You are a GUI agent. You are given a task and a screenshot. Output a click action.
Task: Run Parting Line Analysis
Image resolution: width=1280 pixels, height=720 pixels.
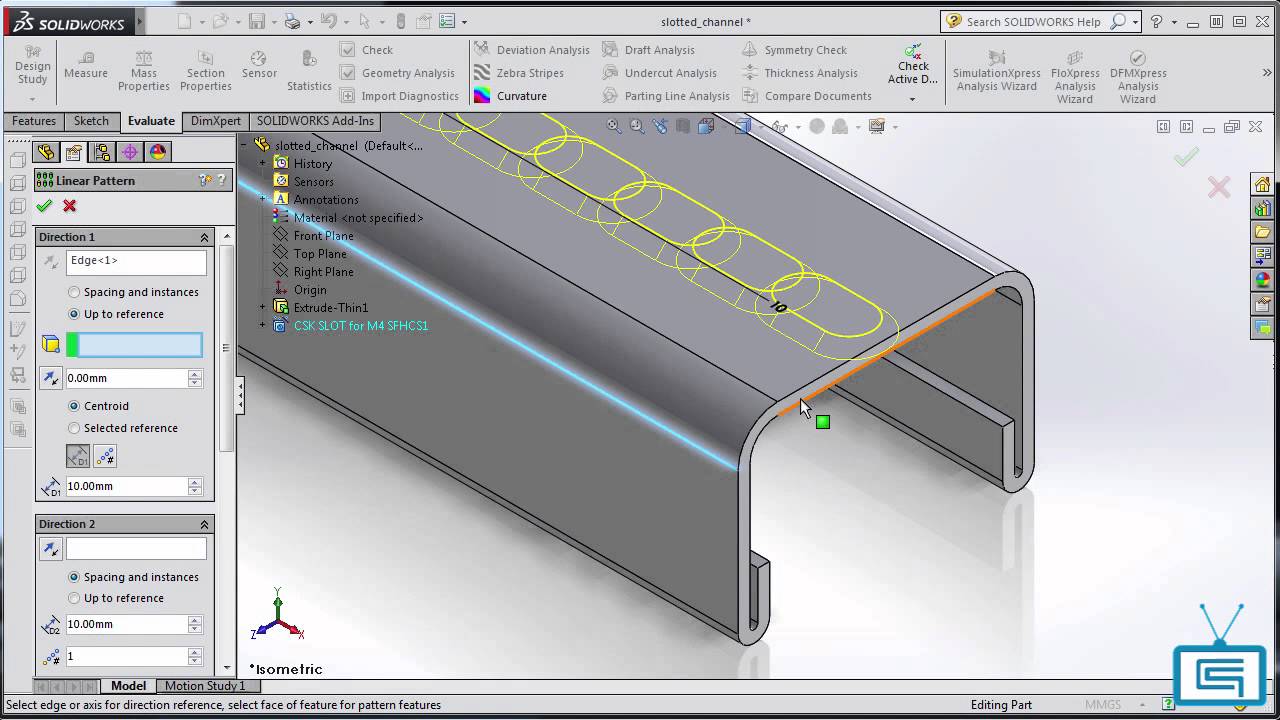click(x=666, y=96)
